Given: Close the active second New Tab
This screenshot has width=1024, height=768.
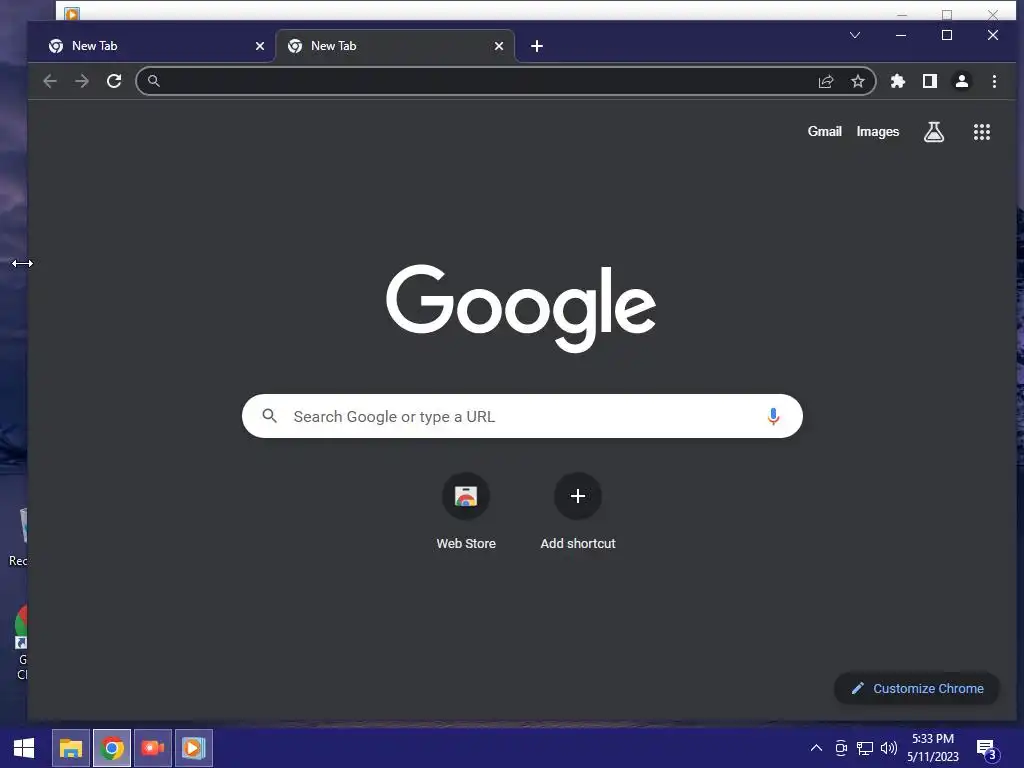Looking at the screenshot, I should [x=499, y=46].
